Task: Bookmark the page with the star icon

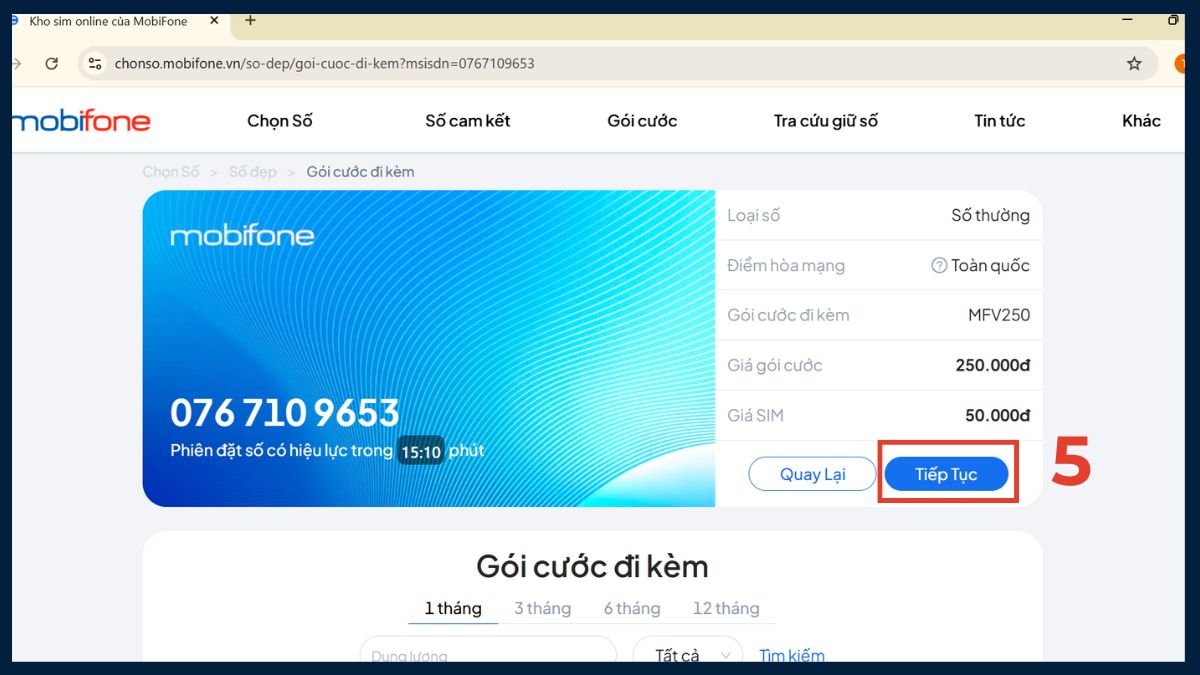Action: coord(1134,62)
